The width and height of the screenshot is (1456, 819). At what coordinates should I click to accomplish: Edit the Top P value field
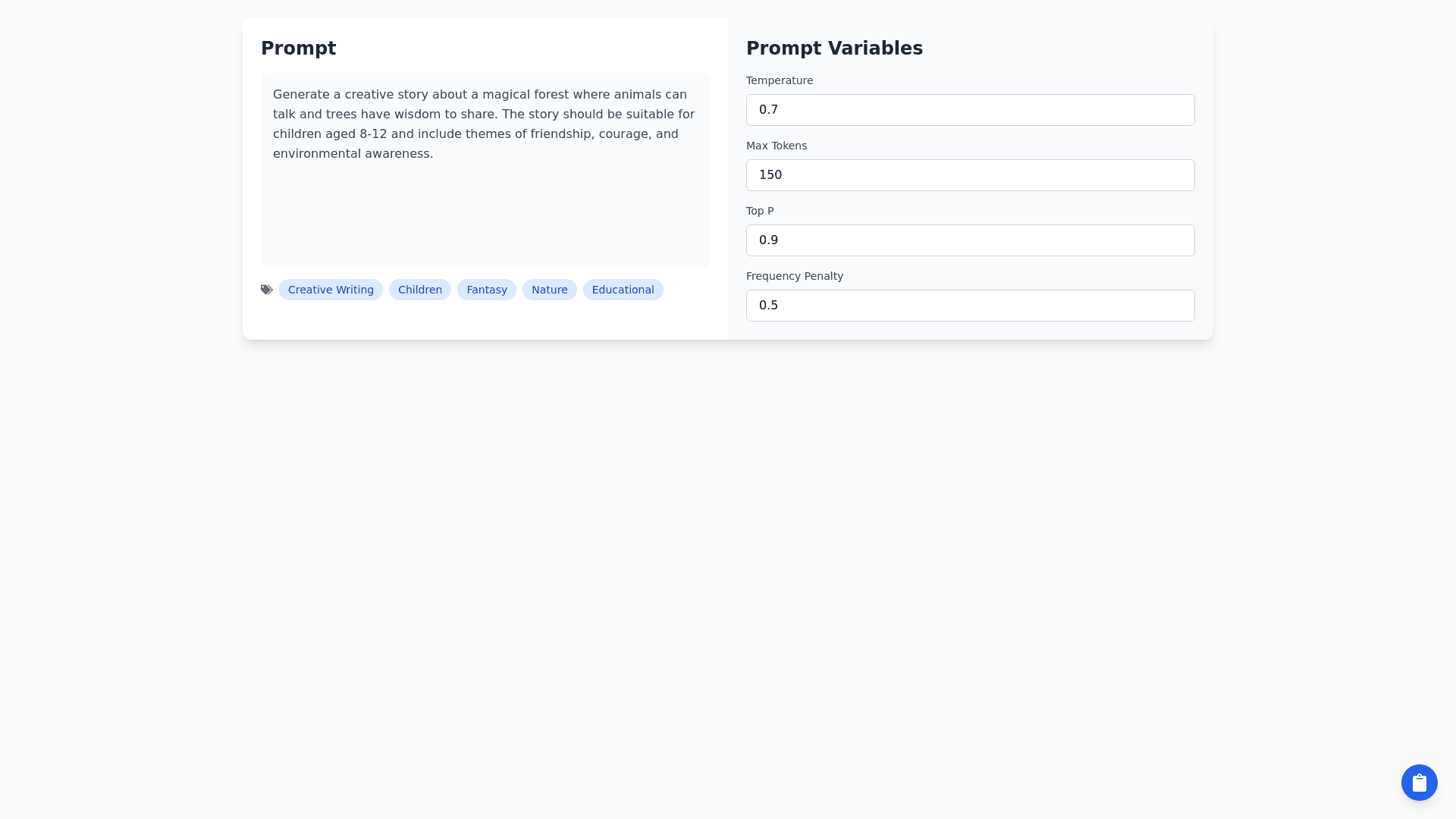[970, 240]
